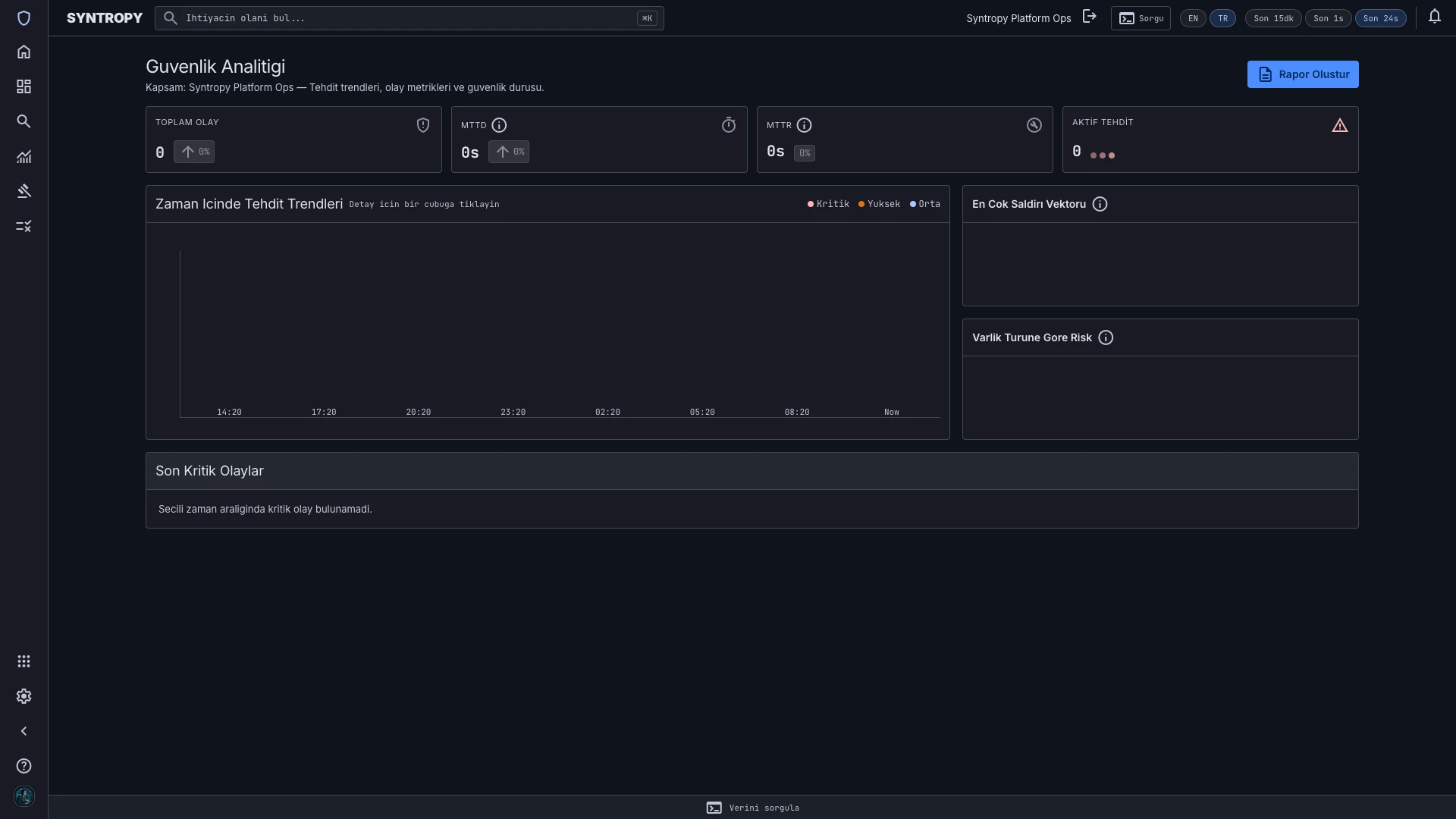Toggle the Yuksek legend series
The width and height of the screenshot is (1456, 819).
(879, 204)
